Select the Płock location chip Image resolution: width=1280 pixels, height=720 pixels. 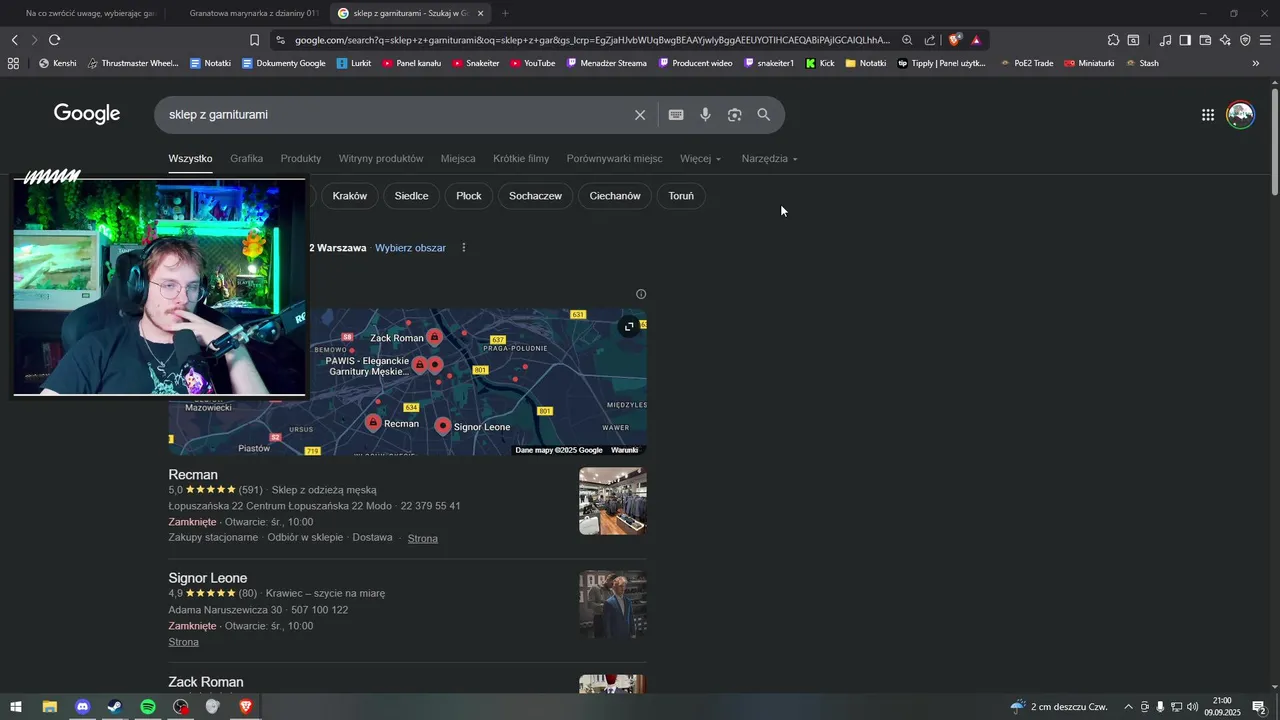point(469,196)
